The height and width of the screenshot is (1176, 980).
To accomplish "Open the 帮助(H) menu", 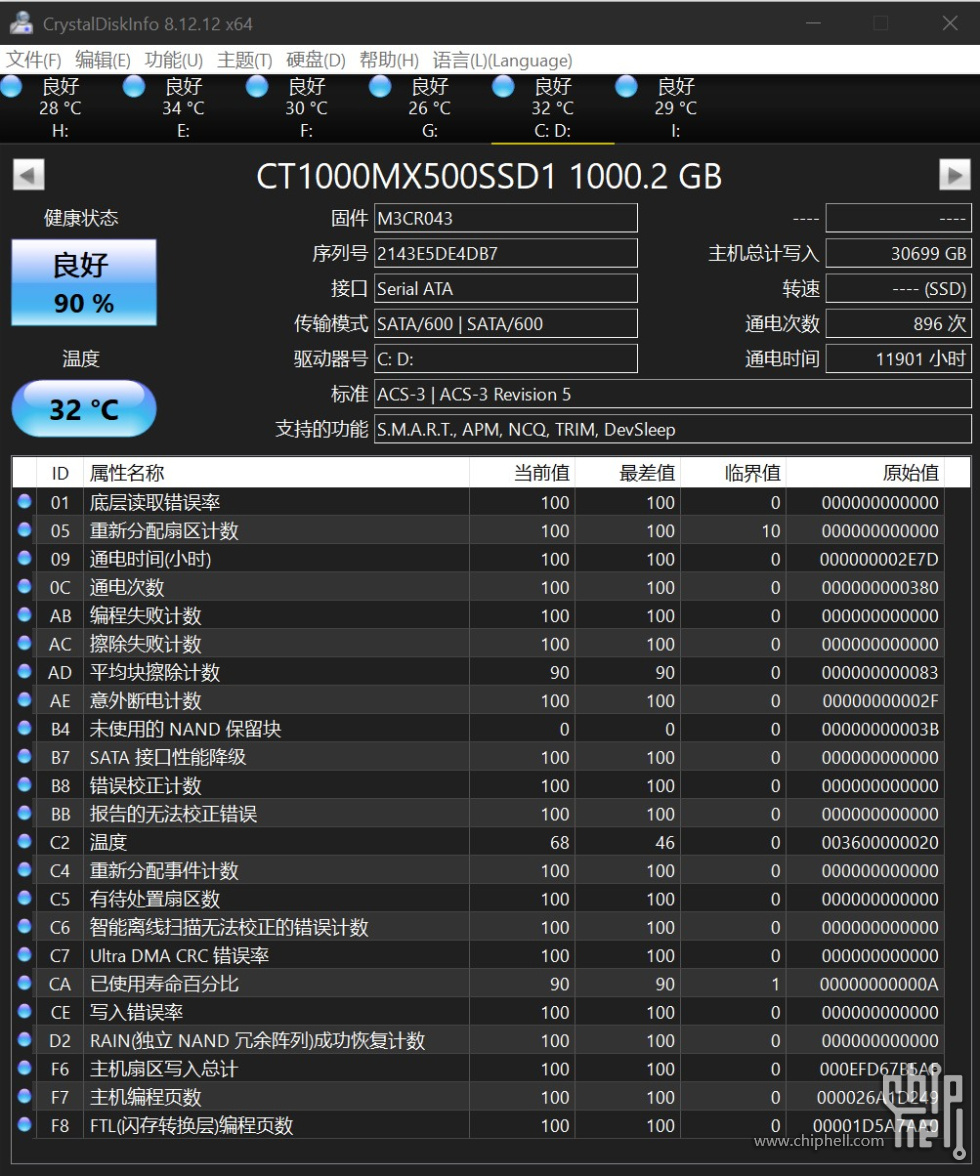I will (389, 60).
